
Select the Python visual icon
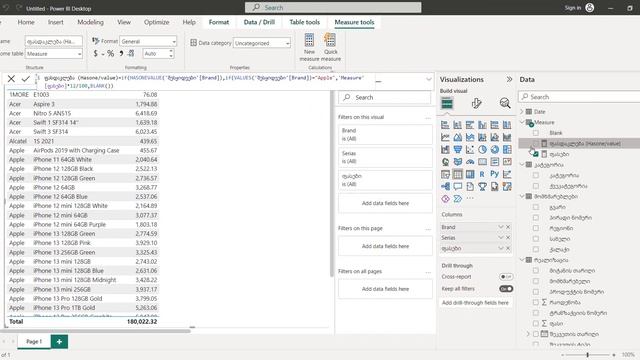tap(494, 174)
